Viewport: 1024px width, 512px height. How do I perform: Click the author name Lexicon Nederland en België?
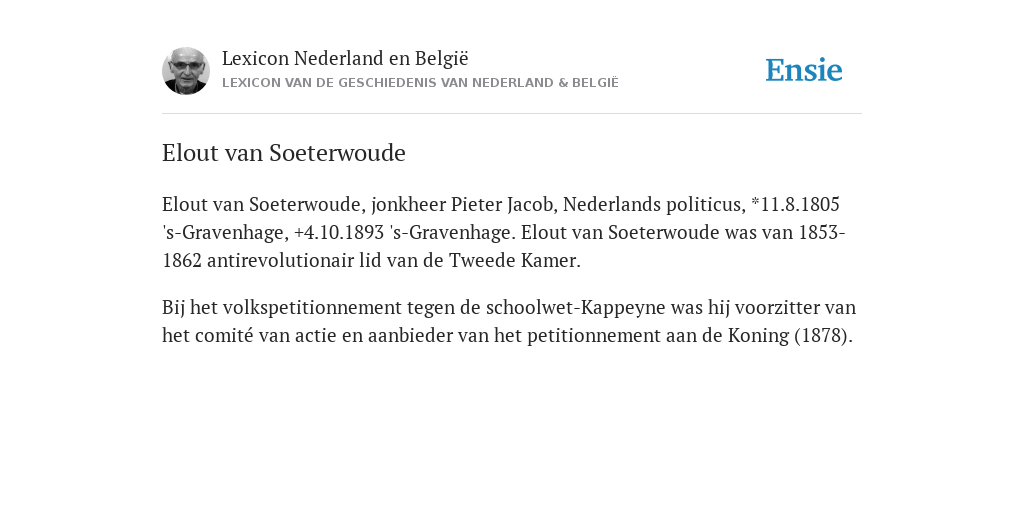click(345, 58)
